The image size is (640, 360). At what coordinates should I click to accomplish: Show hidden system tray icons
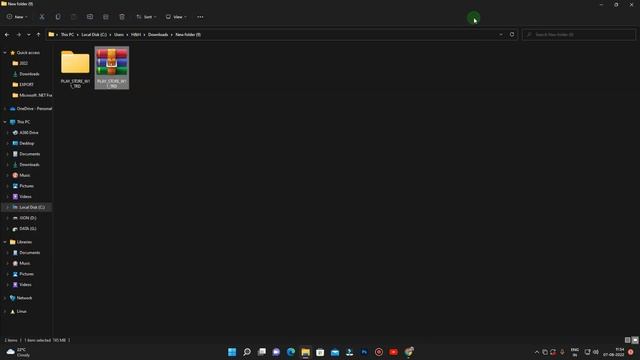tap(537, 352)
